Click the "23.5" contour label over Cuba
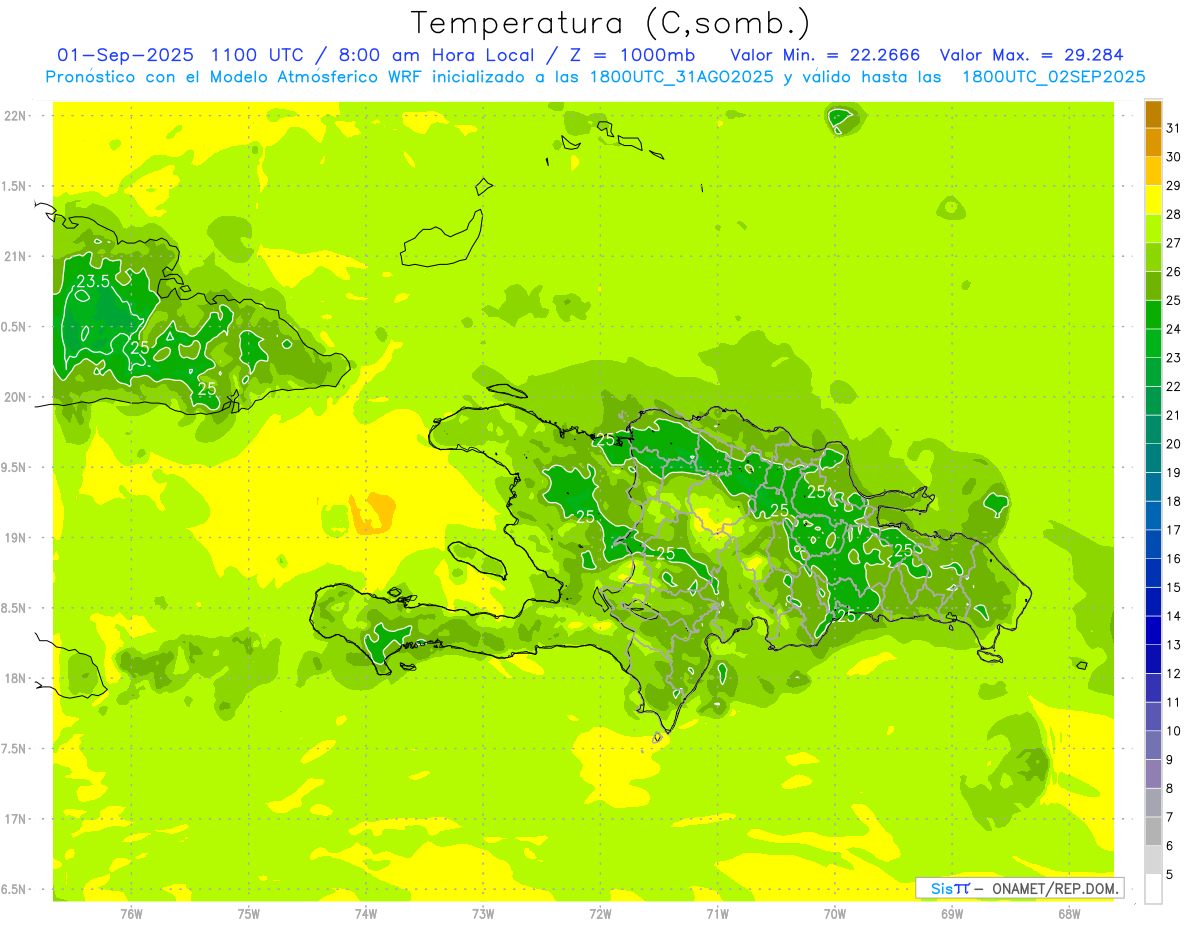Screen dimensions: 1200x927 pyautogui.click(x=93, y=282)
